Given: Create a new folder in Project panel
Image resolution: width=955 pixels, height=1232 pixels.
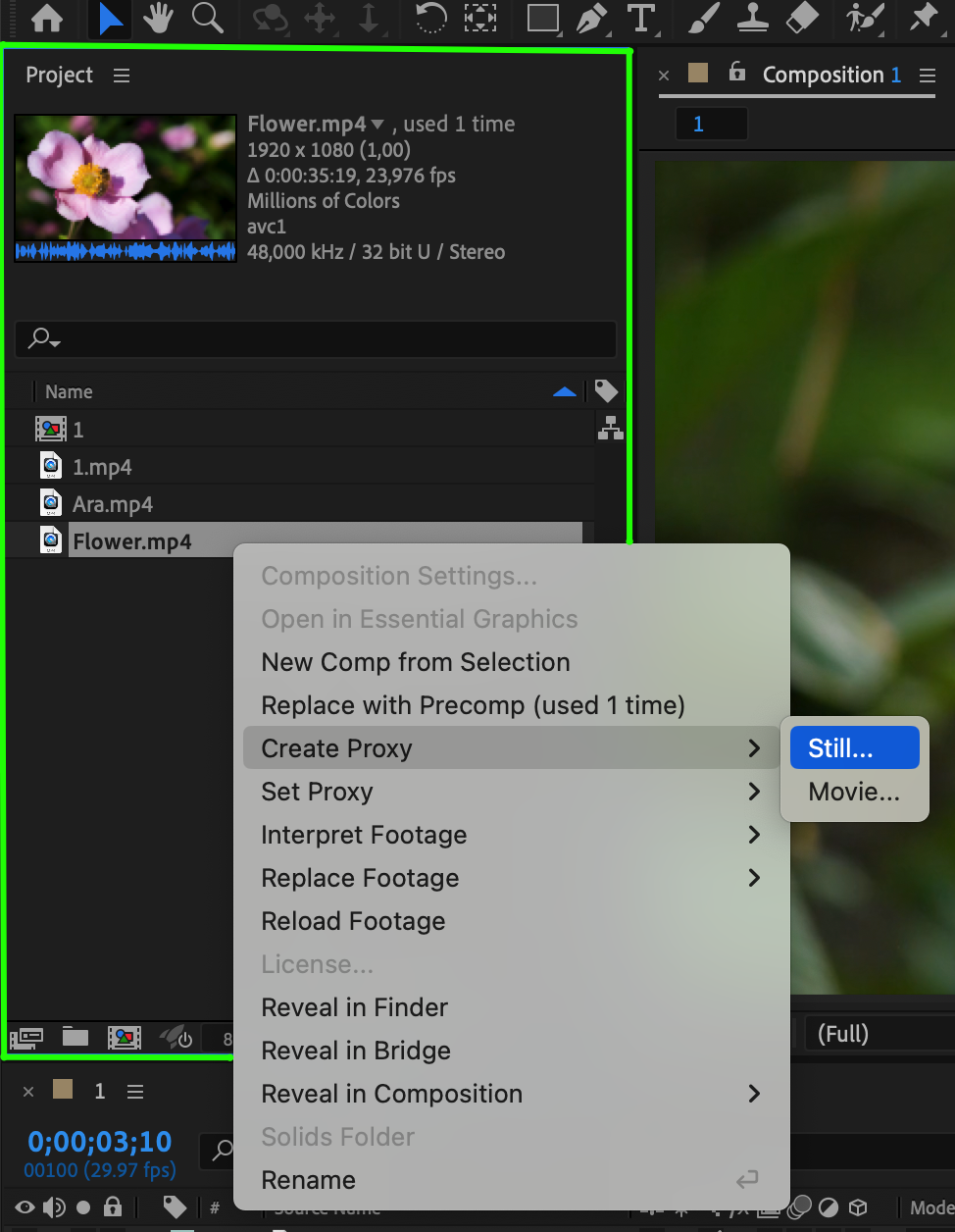Looking at the screenshot, I should [75, 1037].
